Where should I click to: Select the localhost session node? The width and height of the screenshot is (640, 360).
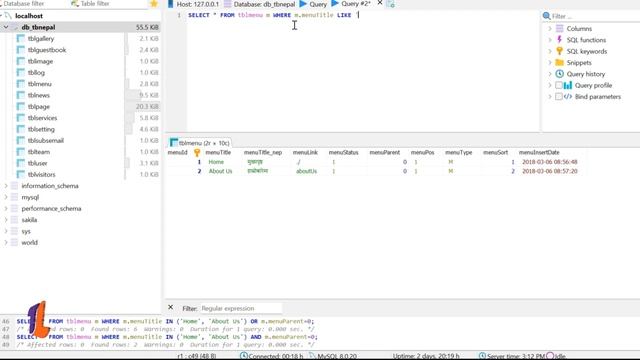pyautogui.click(x=29, y=16)
